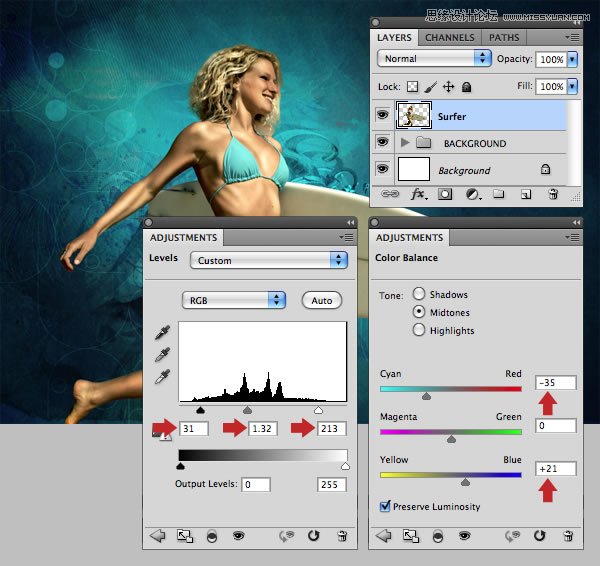This screenshot has height=566, width=600.
Task: Open the Levels panel options menu
Action: [346, 238]
